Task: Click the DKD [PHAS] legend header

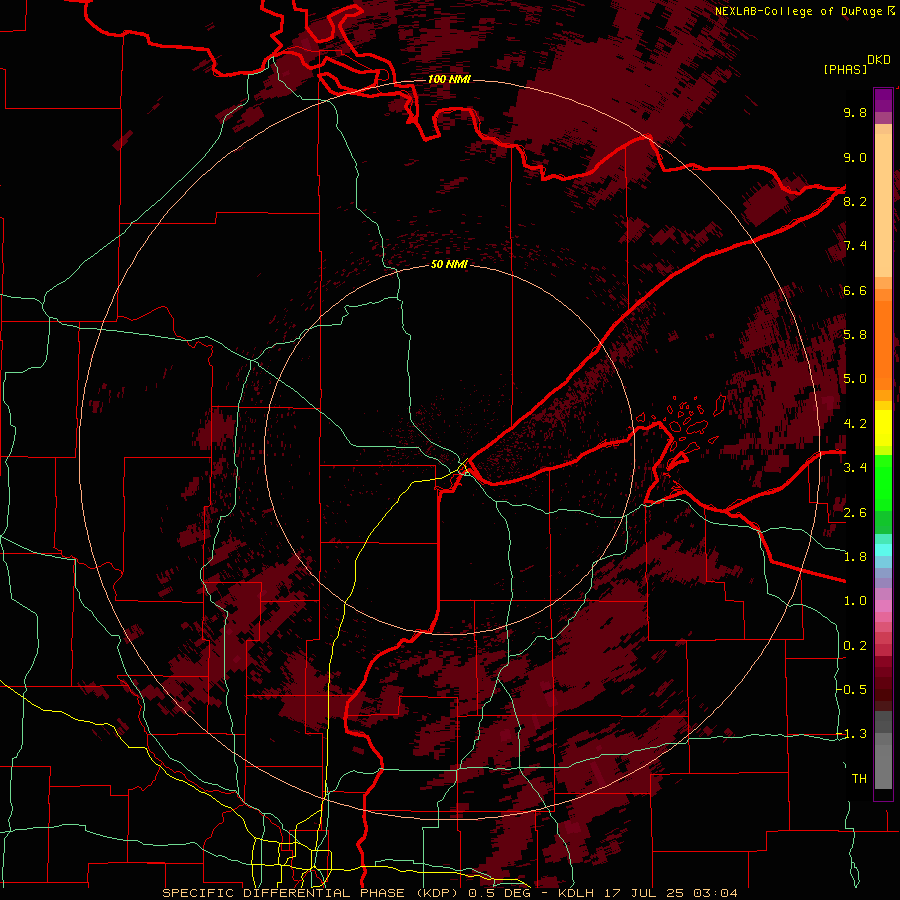Action: (857, 64)
